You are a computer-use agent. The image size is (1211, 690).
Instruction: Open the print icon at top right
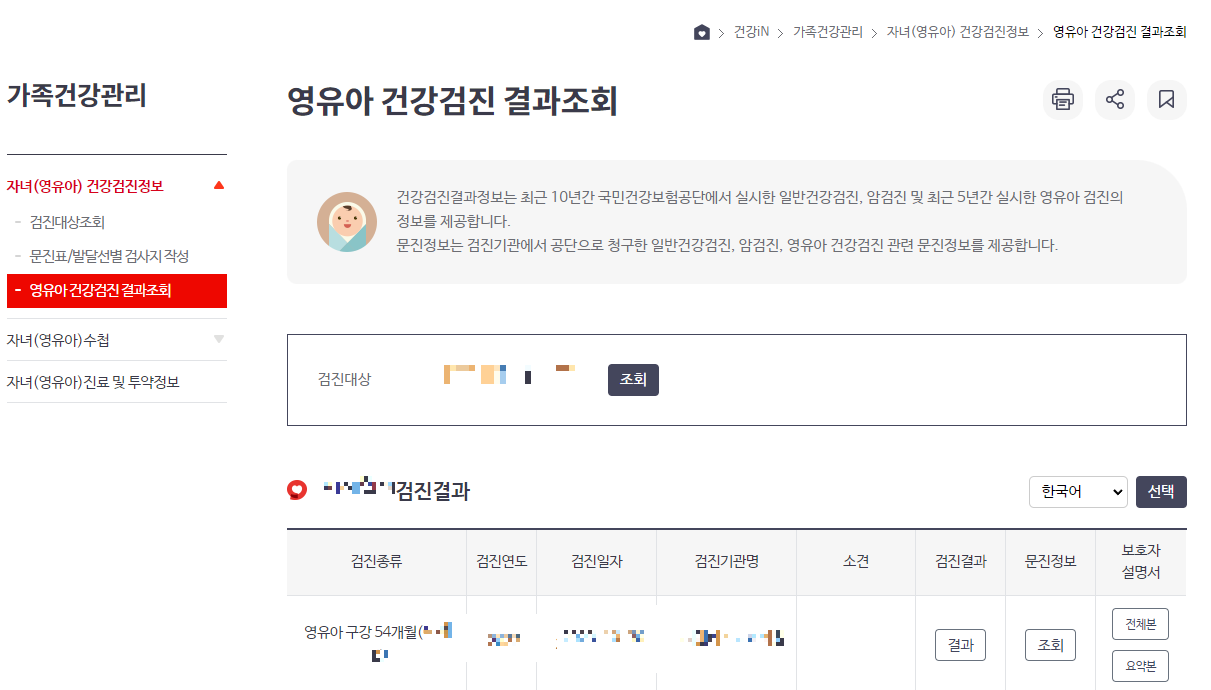1062,99
